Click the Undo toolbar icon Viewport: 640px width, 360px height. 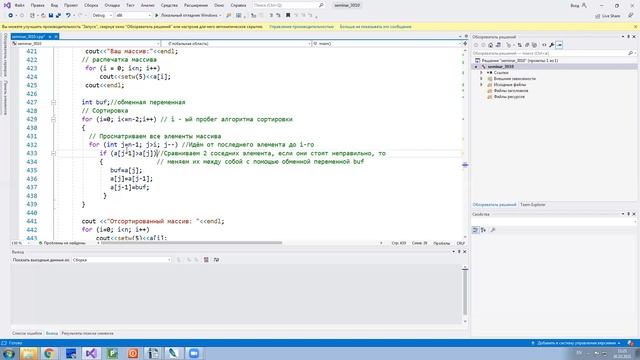(x=68, y=16)
